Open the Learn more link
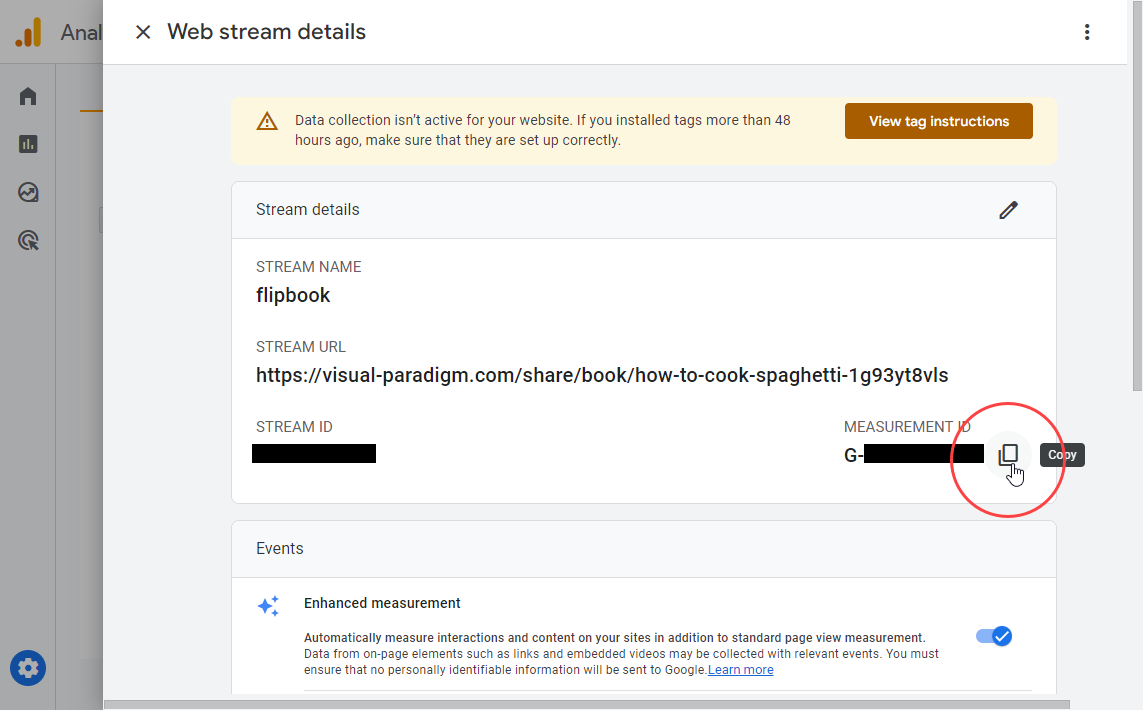The width and height of the screenshot is (1143, 710). 740,670
